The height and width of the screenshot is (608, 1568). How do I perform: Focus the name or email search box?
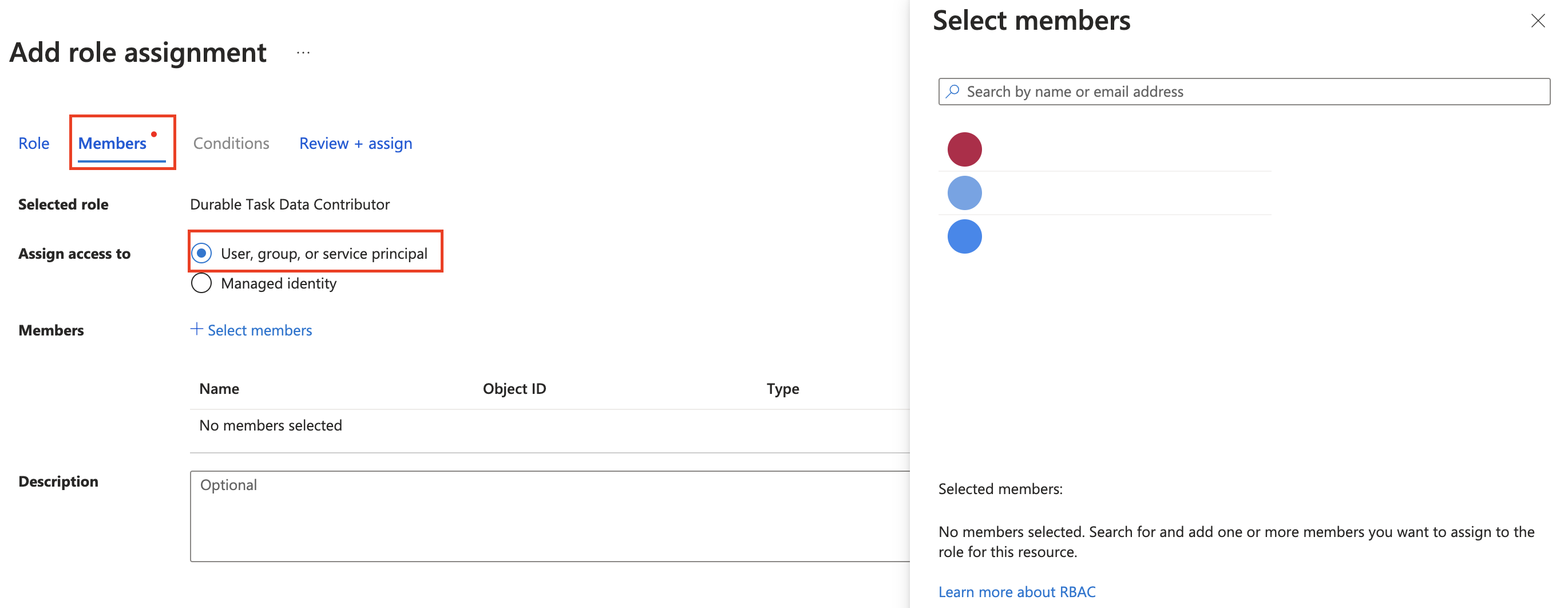tap(1254, 92)
